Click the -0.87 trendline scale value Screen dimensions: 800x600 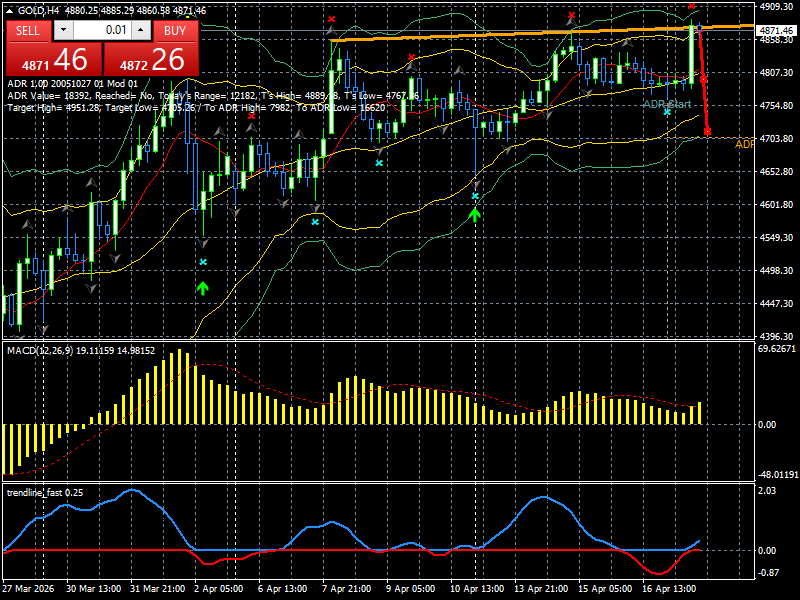coord(768,572)
